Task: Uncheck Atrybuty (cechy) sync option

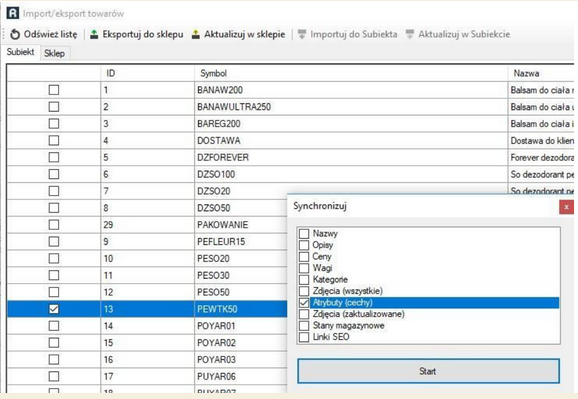Action: [x=304, y=302]
